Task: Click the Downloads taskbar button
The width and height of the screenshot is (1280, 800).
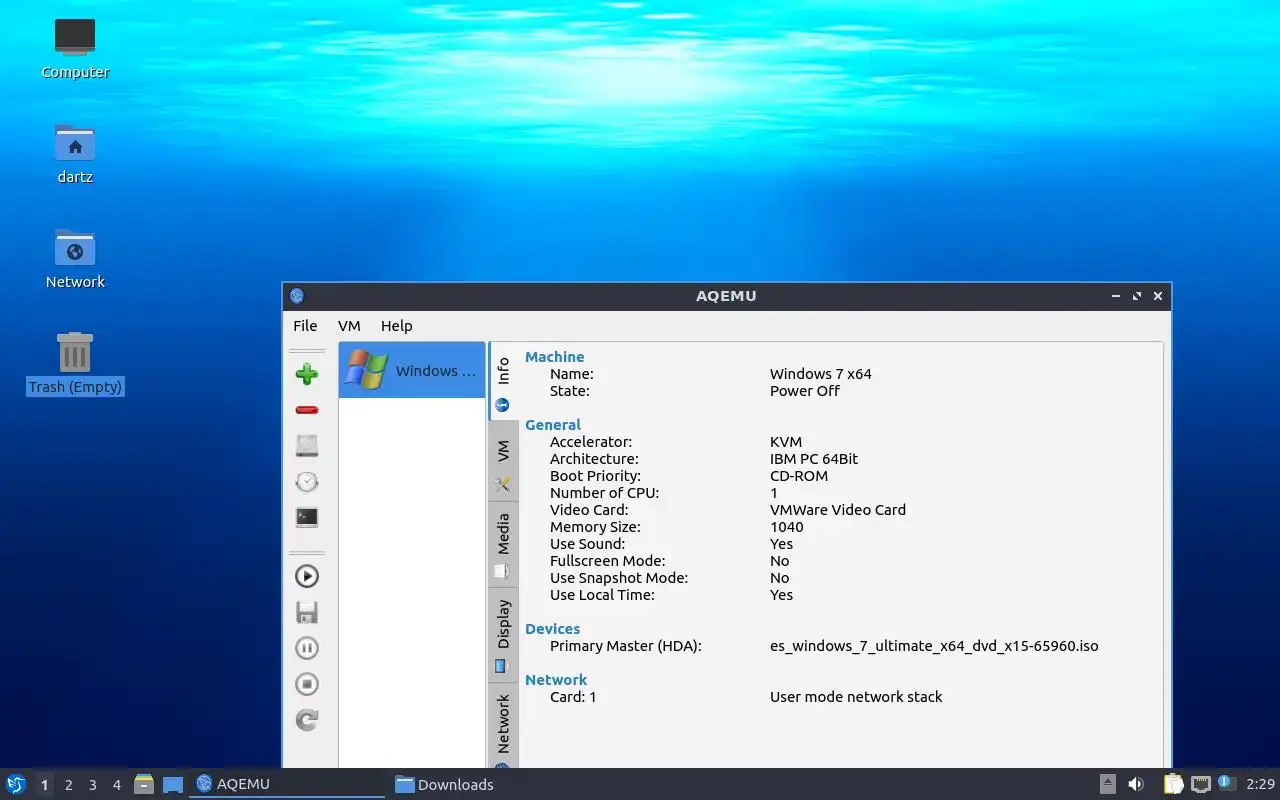Action: point(485,784)
